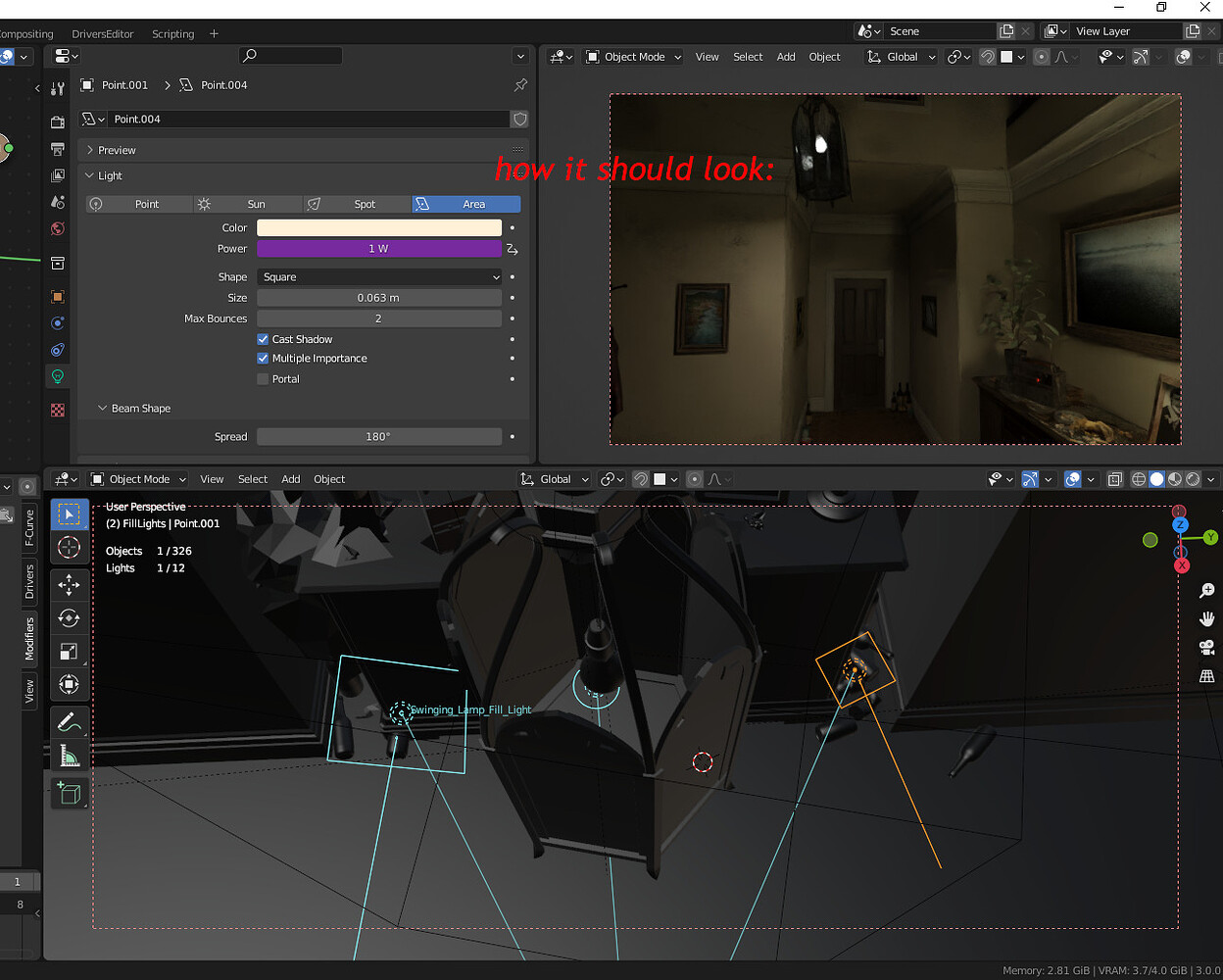Select the Select Box tool
Image resolution: width=1223 pixels, height=980 pixels.
(x=69, y=514)
